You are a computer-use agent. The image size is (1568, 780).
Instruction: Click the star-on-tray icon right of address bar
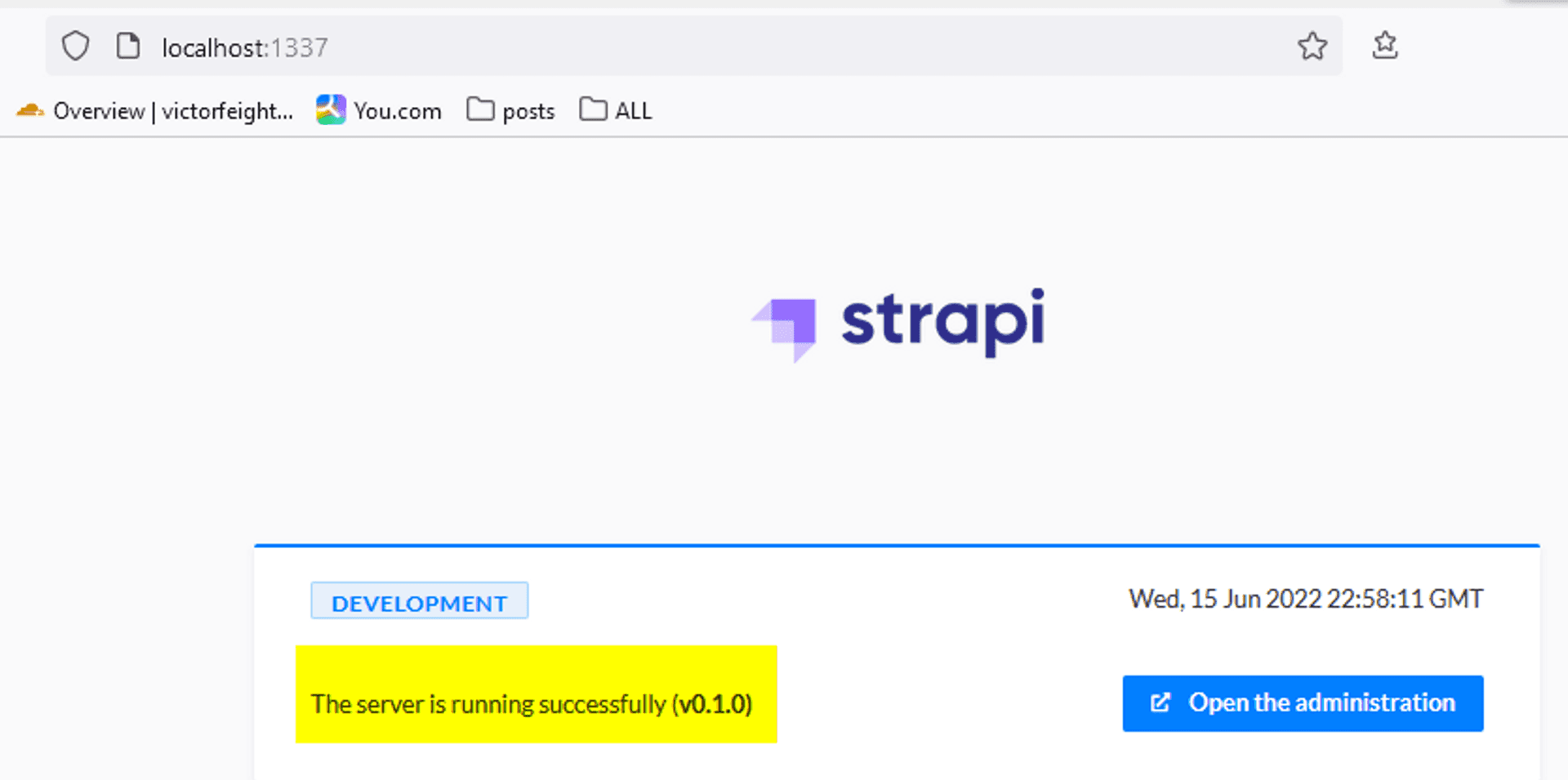(1385, 46)
